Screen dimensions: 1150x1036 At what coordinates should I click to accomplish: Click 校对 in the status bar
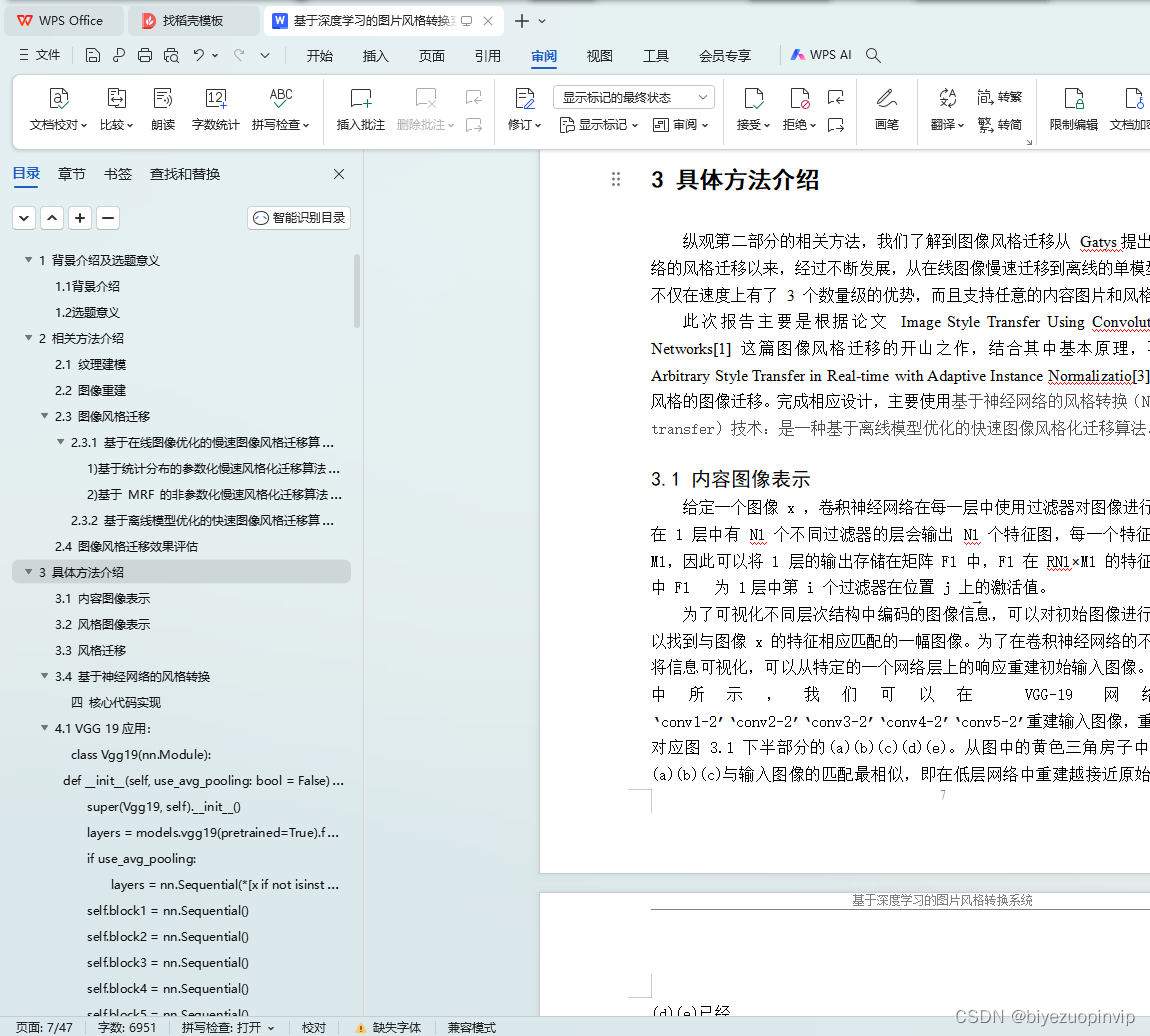(x=314, y=1027)
